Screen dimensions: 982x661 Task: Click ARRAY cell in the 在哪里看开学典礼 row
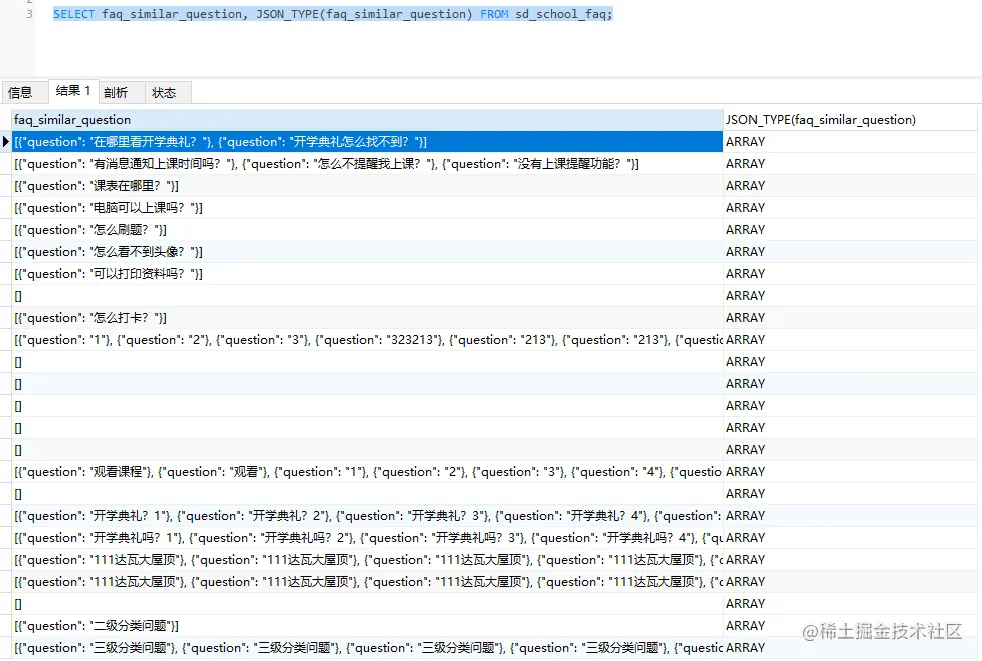(850, 142)
